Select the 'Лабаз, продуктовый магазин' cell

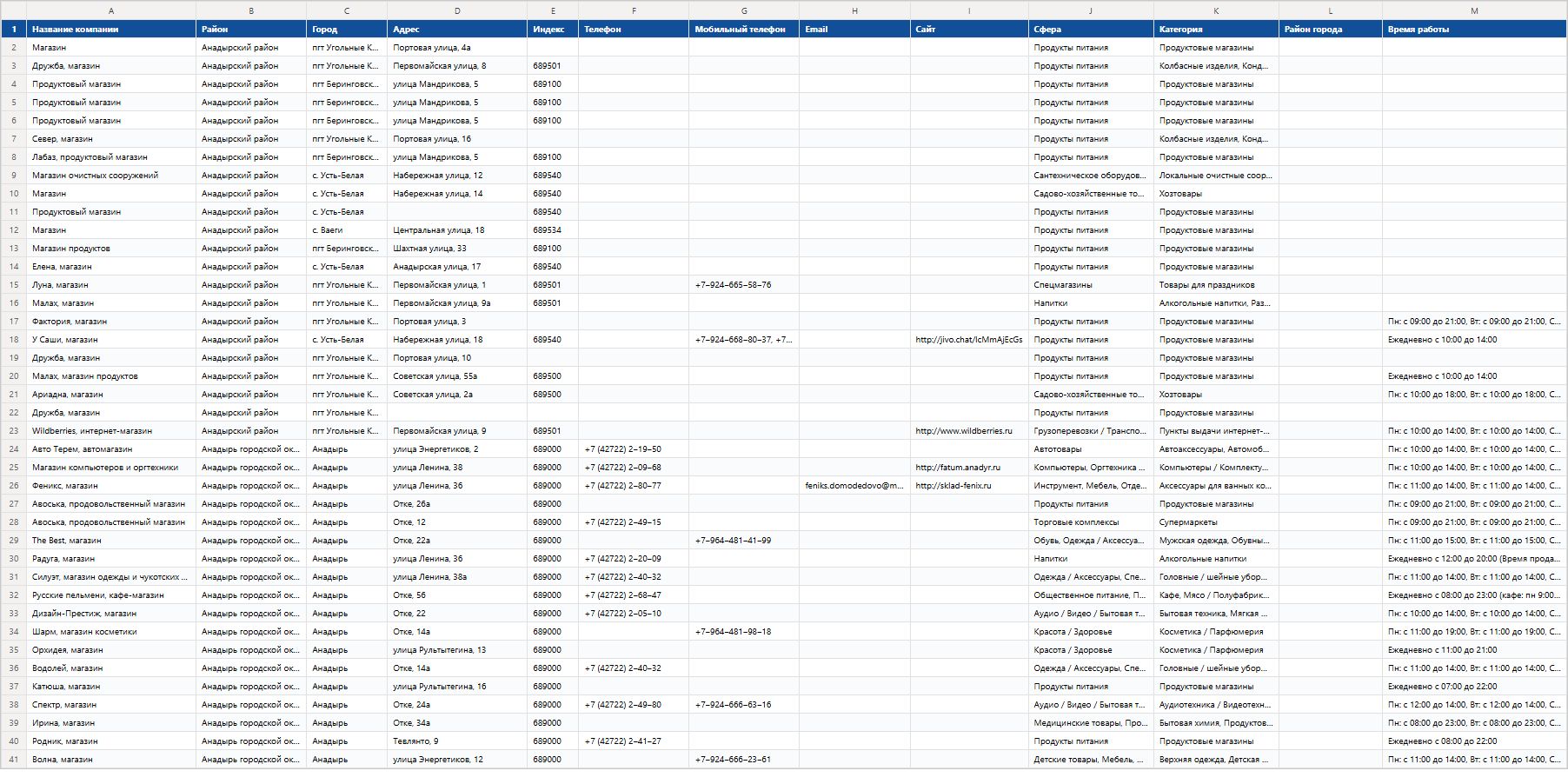tap(111, 157)
